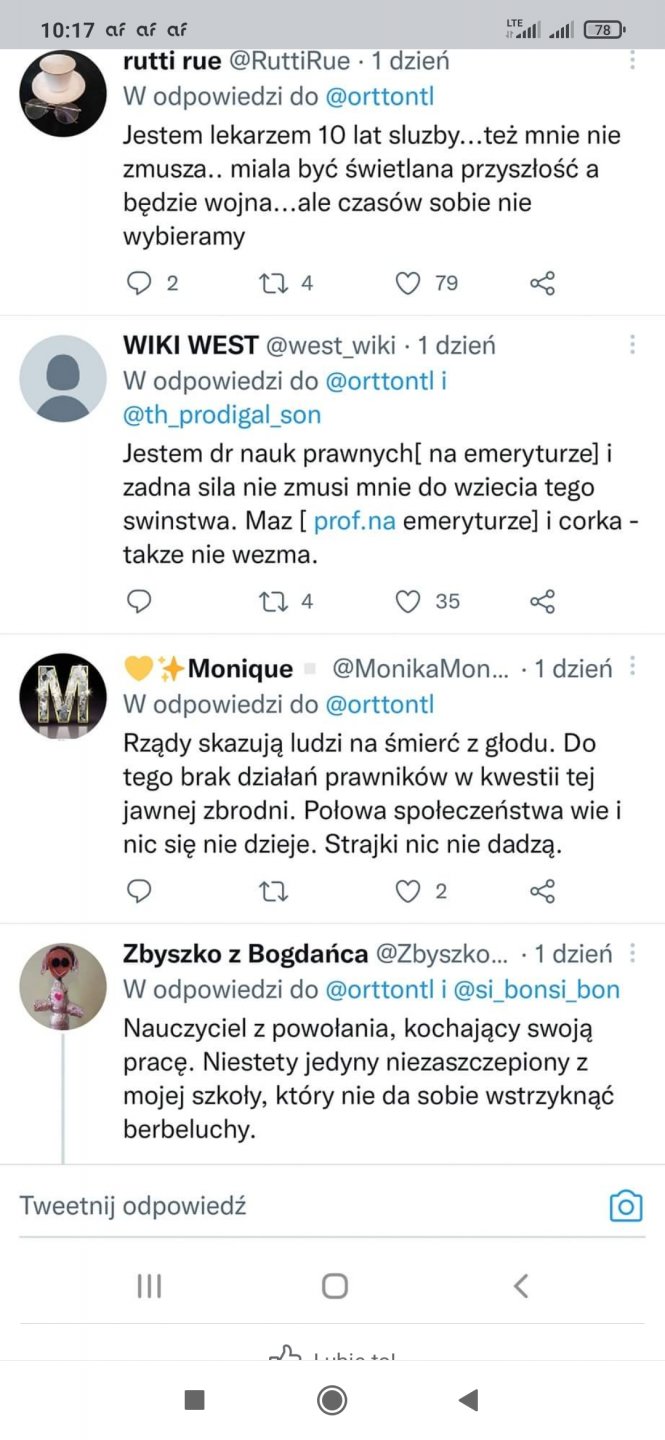View Zbyszko z Bogdańca's profile picture
Viewport: 665px width, 1440px height.
coord(63,987)
